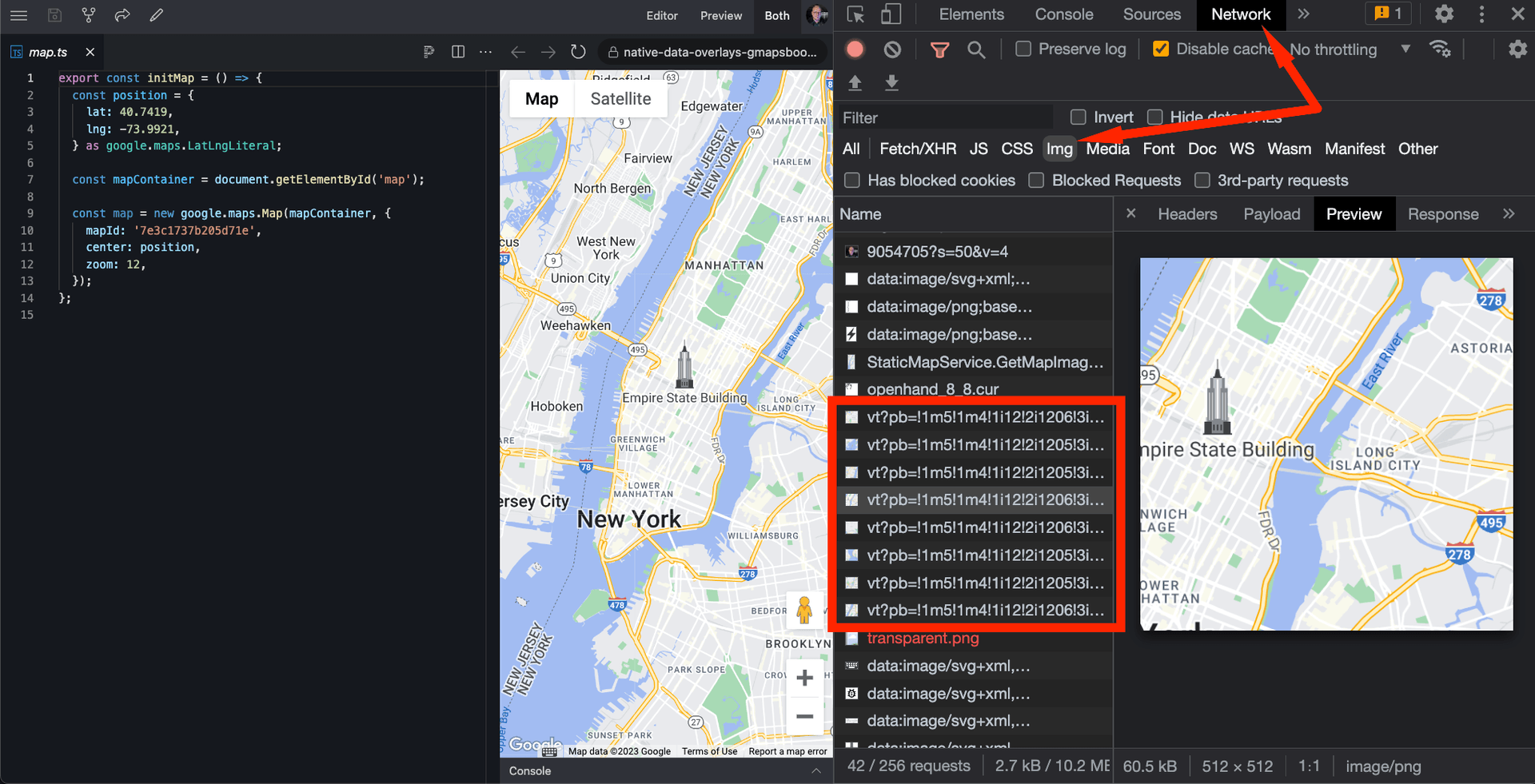The image size is (1535, 784).
Task: Open DevTools customize kebab menu
Action: (x=1481, y=14)
